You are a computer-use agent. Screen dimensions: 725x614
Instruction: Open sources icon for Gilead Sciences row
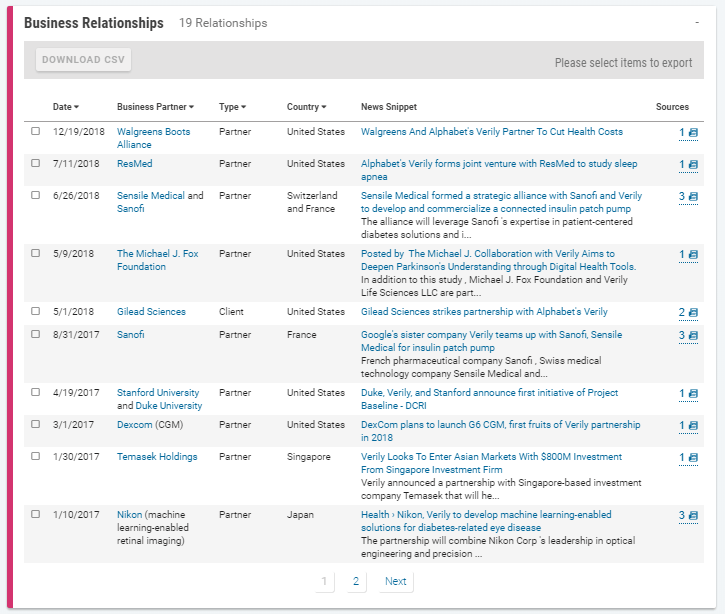[x=693, y=313]
